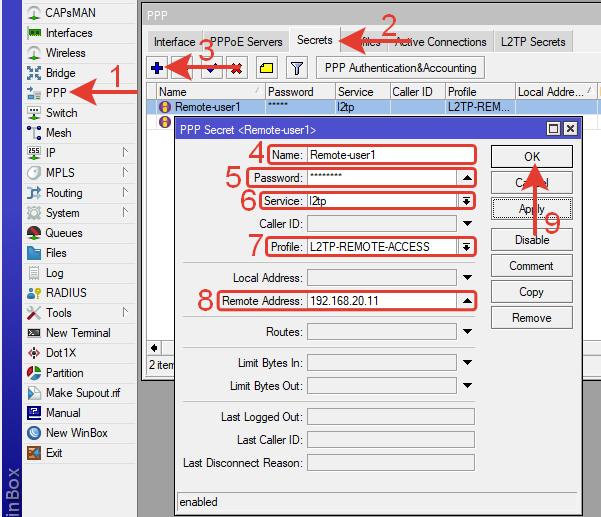Open the Service dropdown list

click(x=466, y=201)
